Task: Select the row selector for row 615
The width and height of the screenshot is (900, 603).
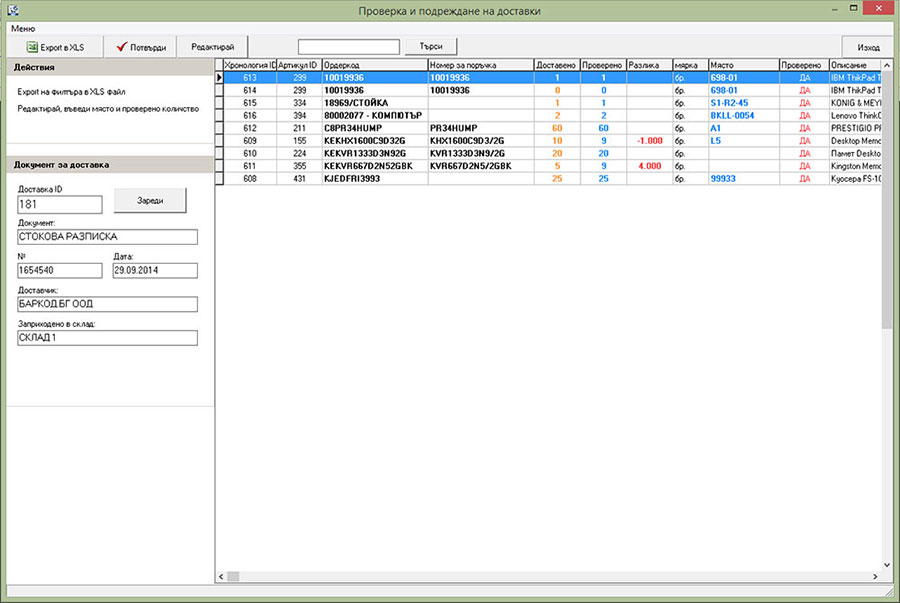Action: coord(219,103)
